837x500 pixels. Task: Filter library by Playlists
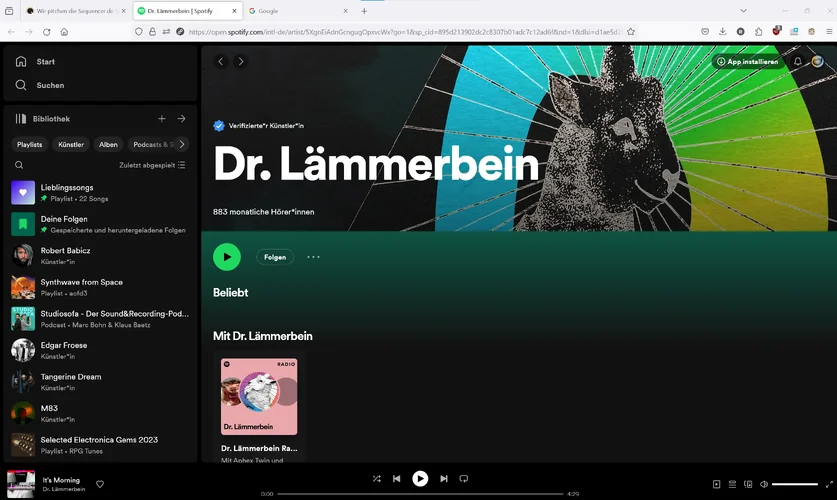pos(29,145)
